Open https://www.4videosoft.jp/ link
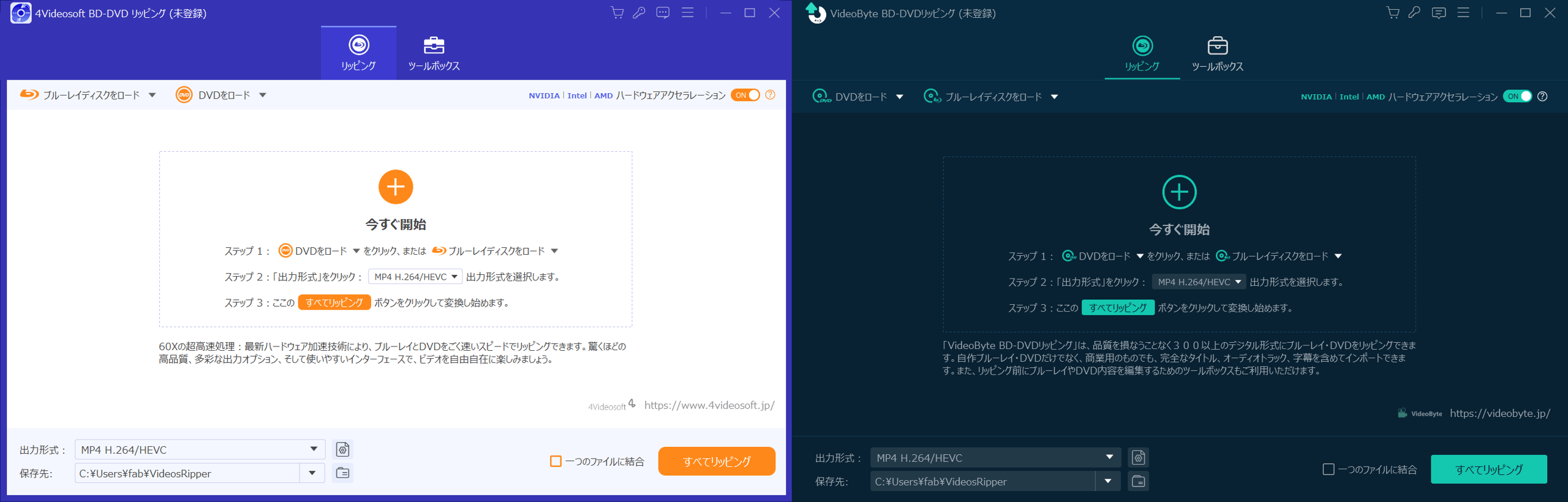This screenshot has height=502, width=1568. coord(709,405)
